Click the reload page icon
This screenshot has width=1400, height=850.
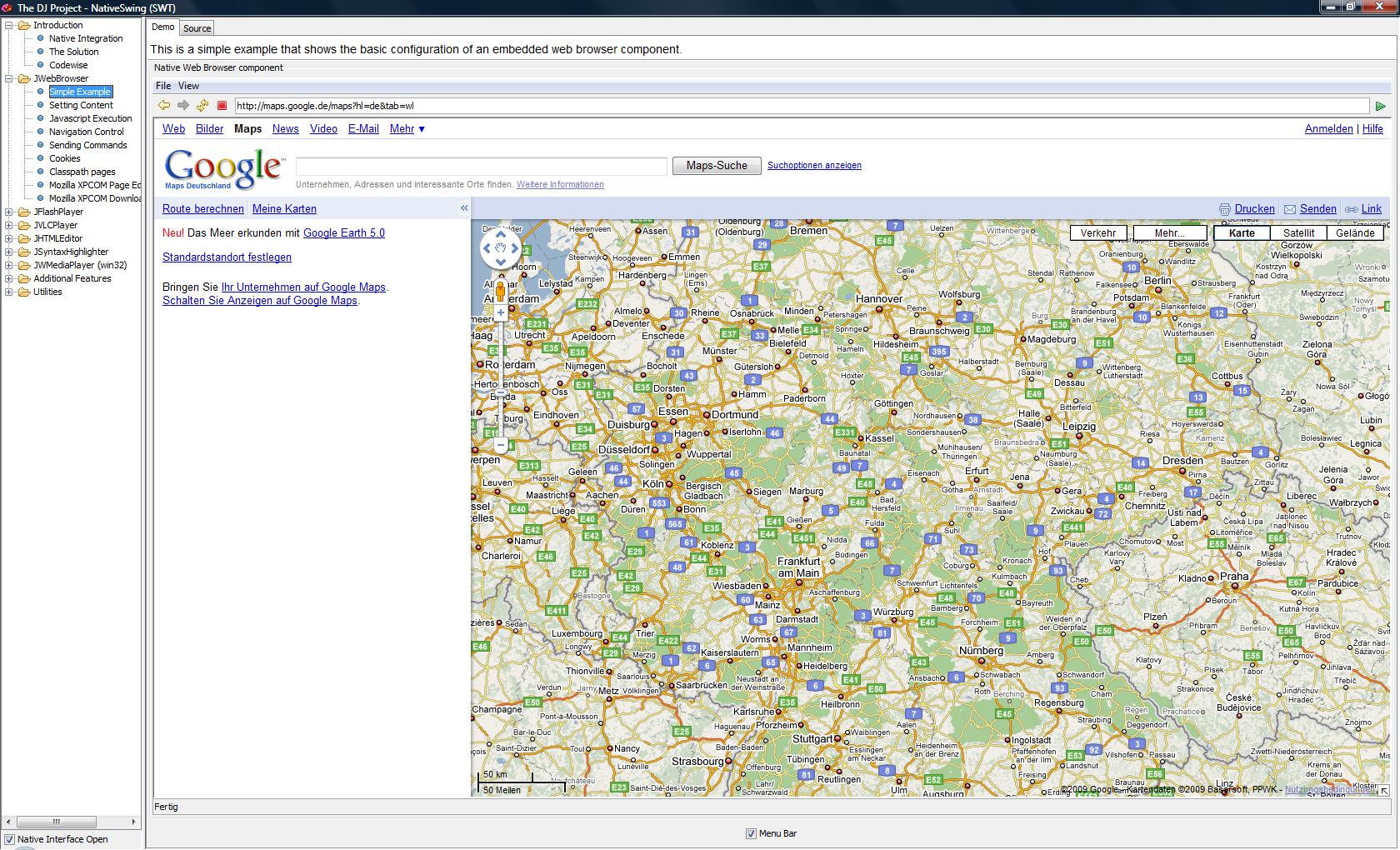point(202,106)
